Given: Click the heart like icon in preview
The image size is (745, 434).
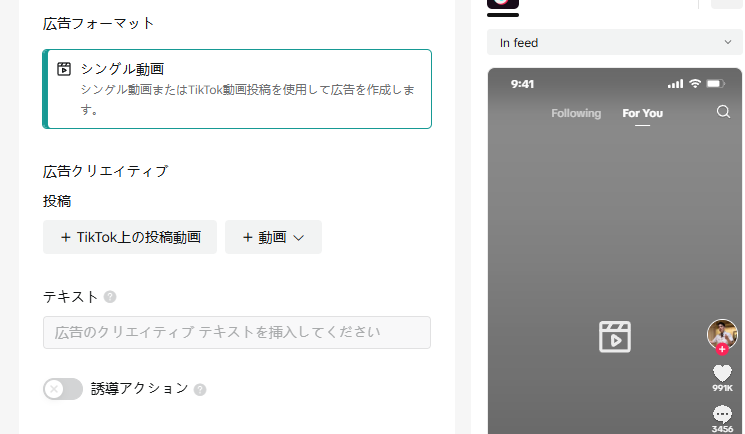Looking at the screenshot, I should pyautogui.click(x=722, y=373).
